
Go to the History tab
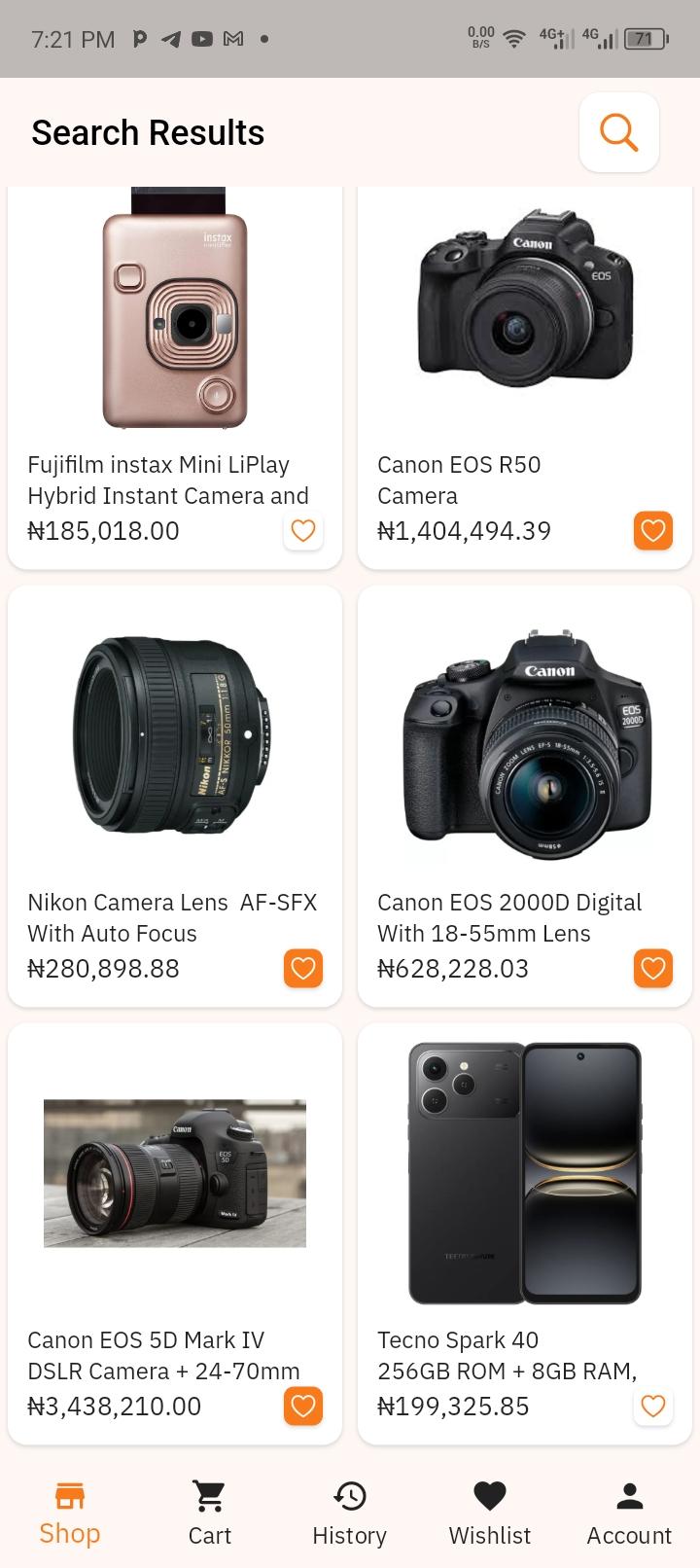350,1514
